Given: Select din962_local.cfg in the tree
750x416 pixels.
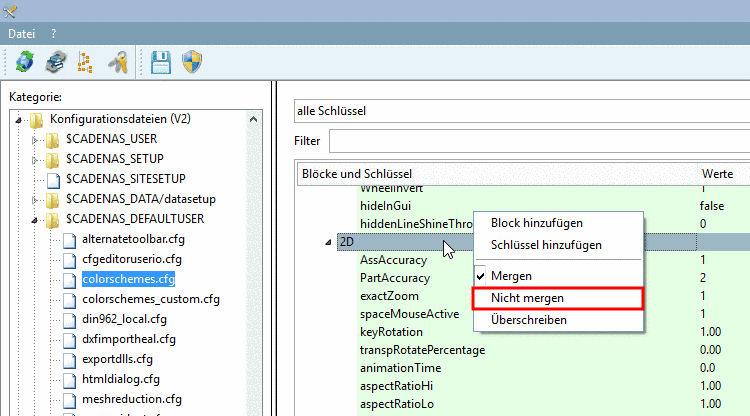Looking at the screenshot, I should coord(124,319).
